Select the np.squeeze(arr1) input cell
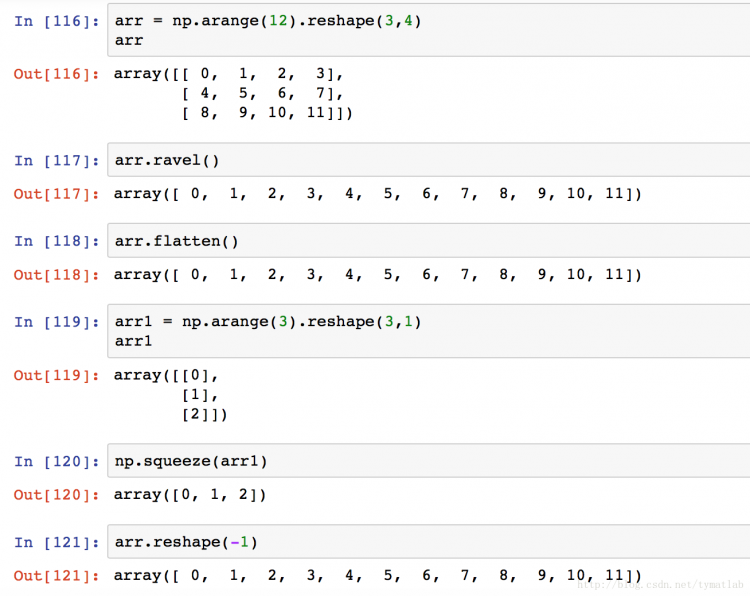 click(x=429, y=461)
